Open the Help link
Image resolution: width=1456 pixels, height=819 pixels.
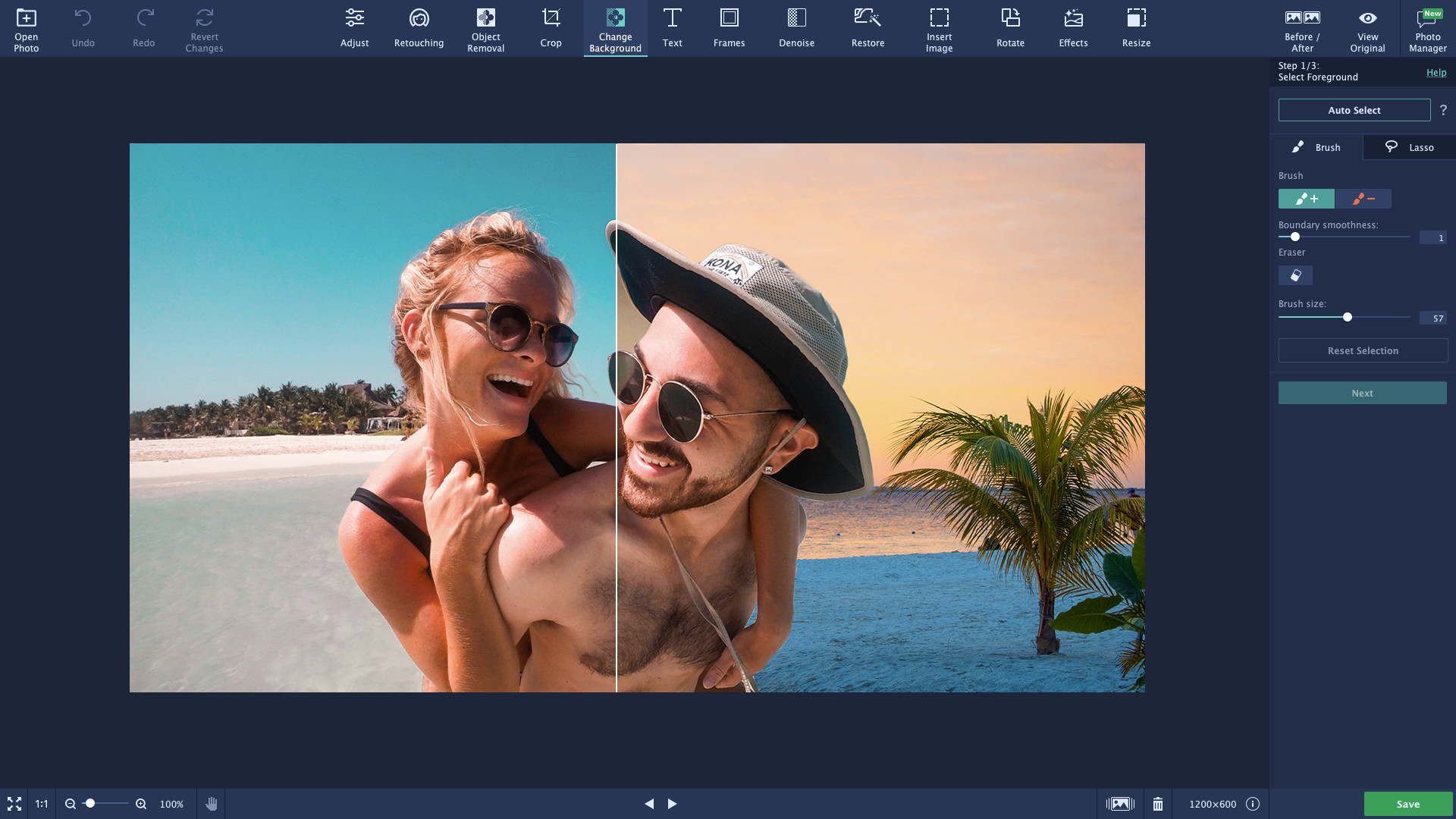1436,73
